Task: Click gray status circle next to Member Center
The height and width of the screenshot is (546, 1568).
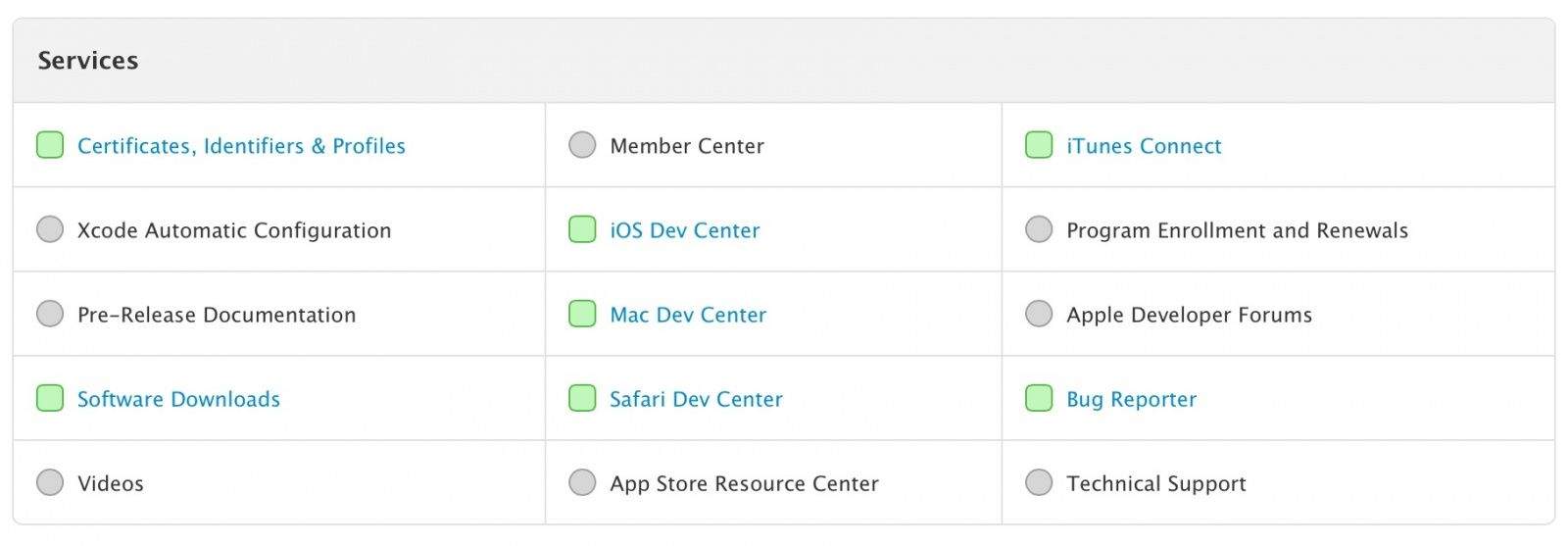Action: click(x=582, y=146)
